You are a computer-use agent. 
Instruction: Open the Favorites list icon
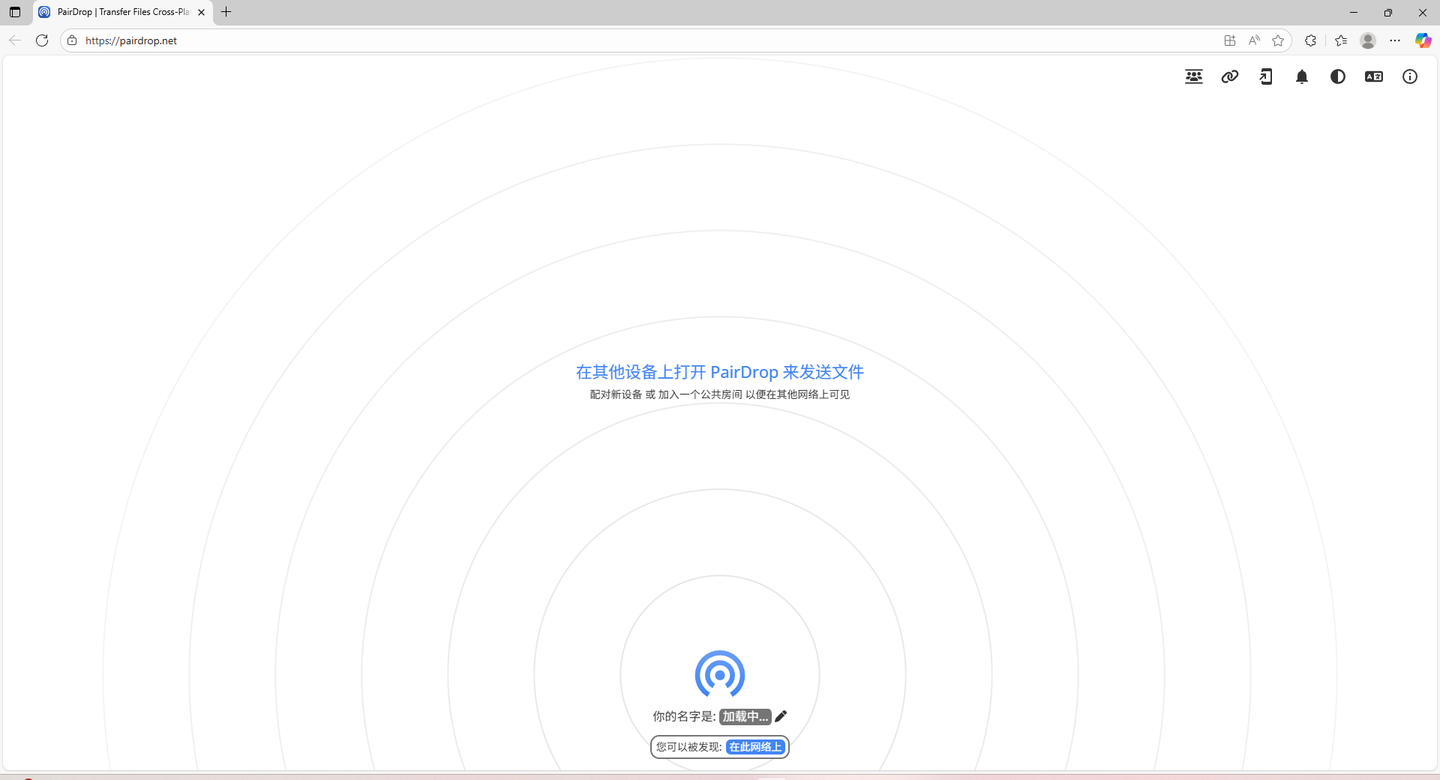coord(1341,41)
